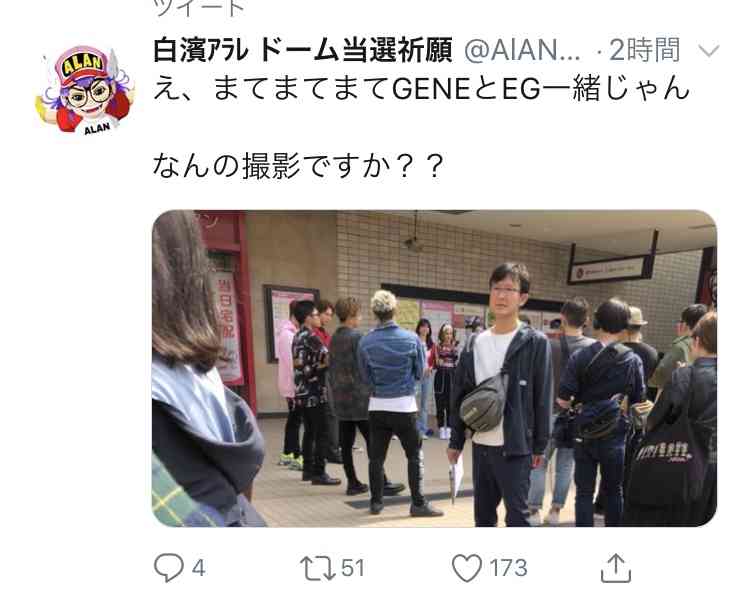Screen dimensions: 747x596
Task: Expand the tweet options chevron
Action: pos(708,50)
